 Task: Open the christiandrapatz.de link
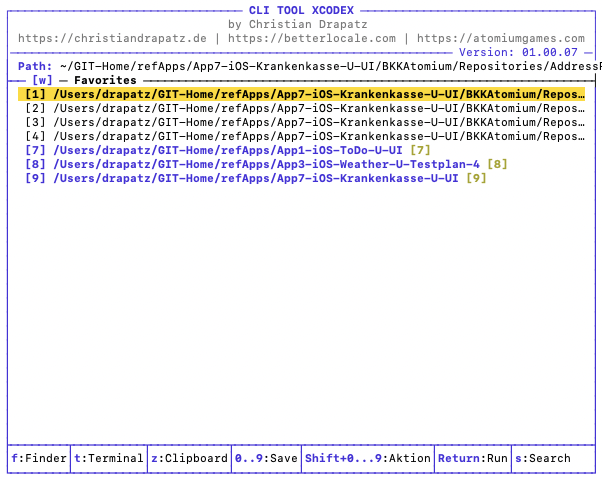pos(112,38)
